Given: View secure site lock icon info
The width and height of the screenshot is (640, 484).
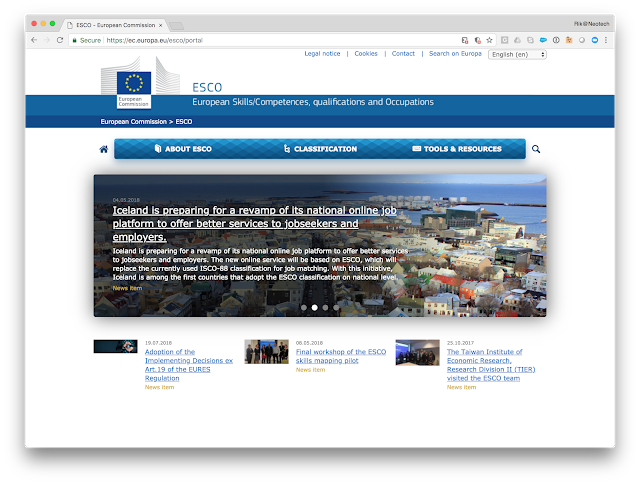Looking at the screenshot, I should [75, 40].
